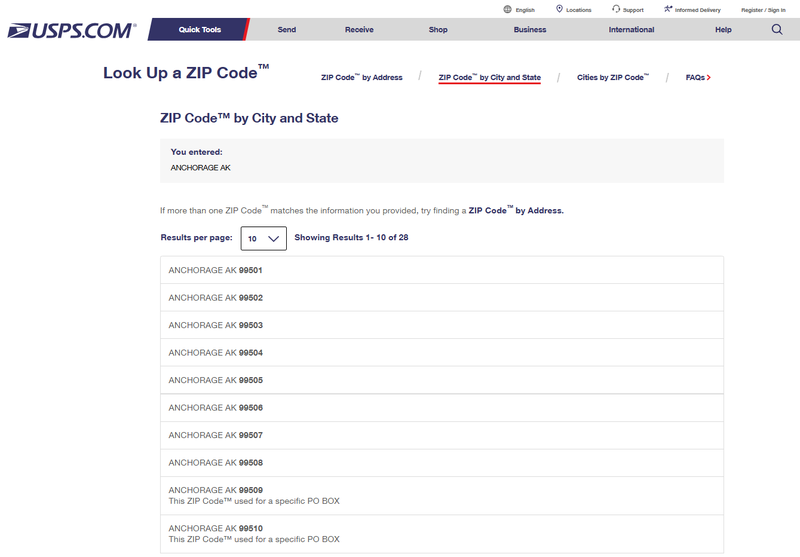The height and width of the screenshot is (557, 800).
Task: Follow the ZIP Code by Address inline link
Action: tap(516, 210)
